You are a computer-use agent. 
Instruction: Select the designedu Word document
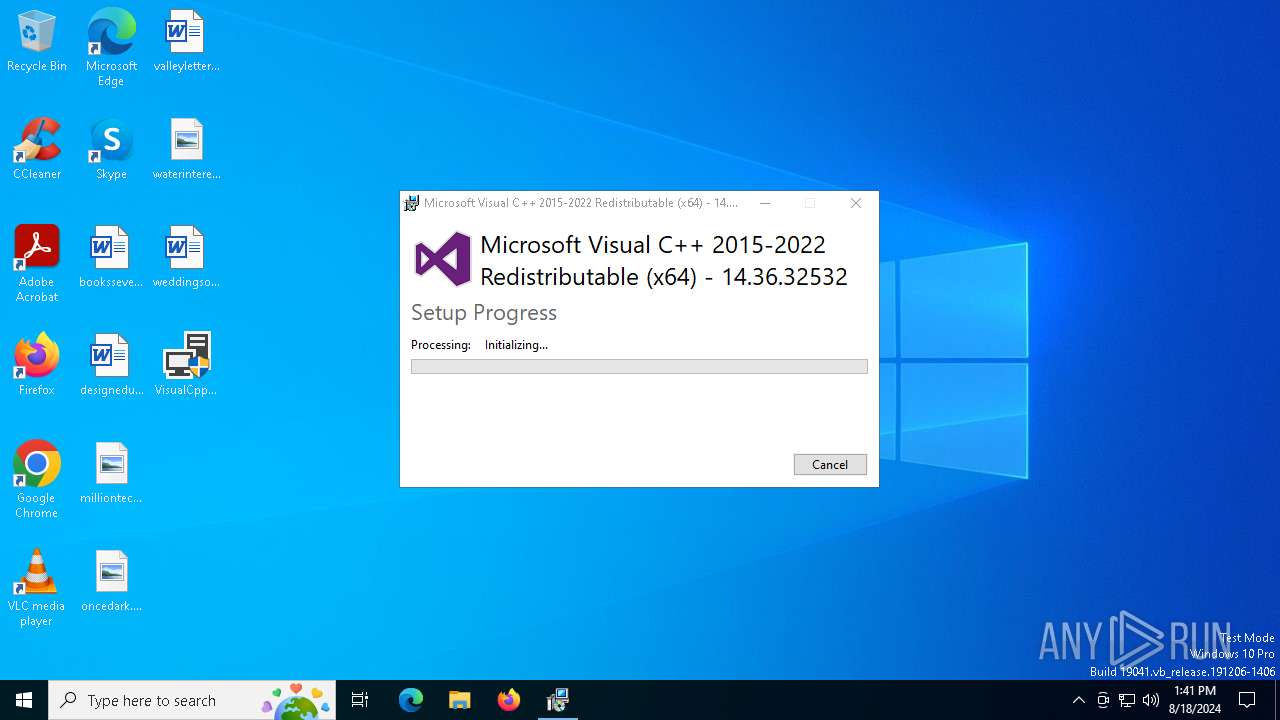[111, 366]
